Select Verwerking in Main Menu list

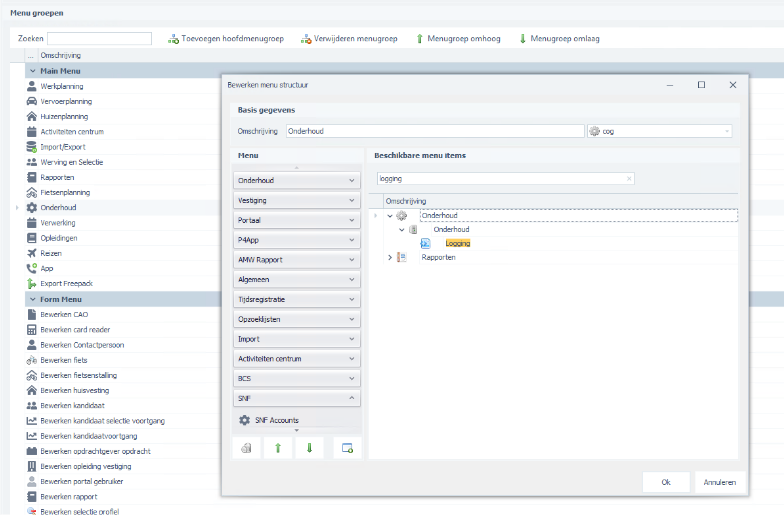point(58,223)
